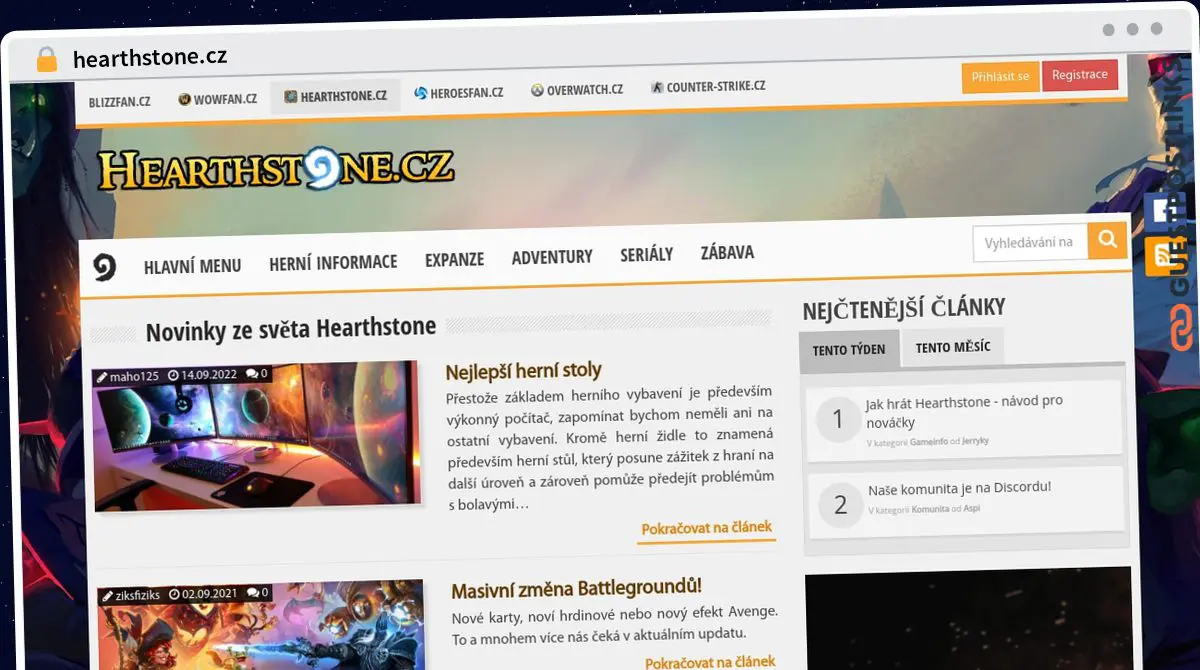
Task: Click the orange chain link icon
Action: 1183,328
